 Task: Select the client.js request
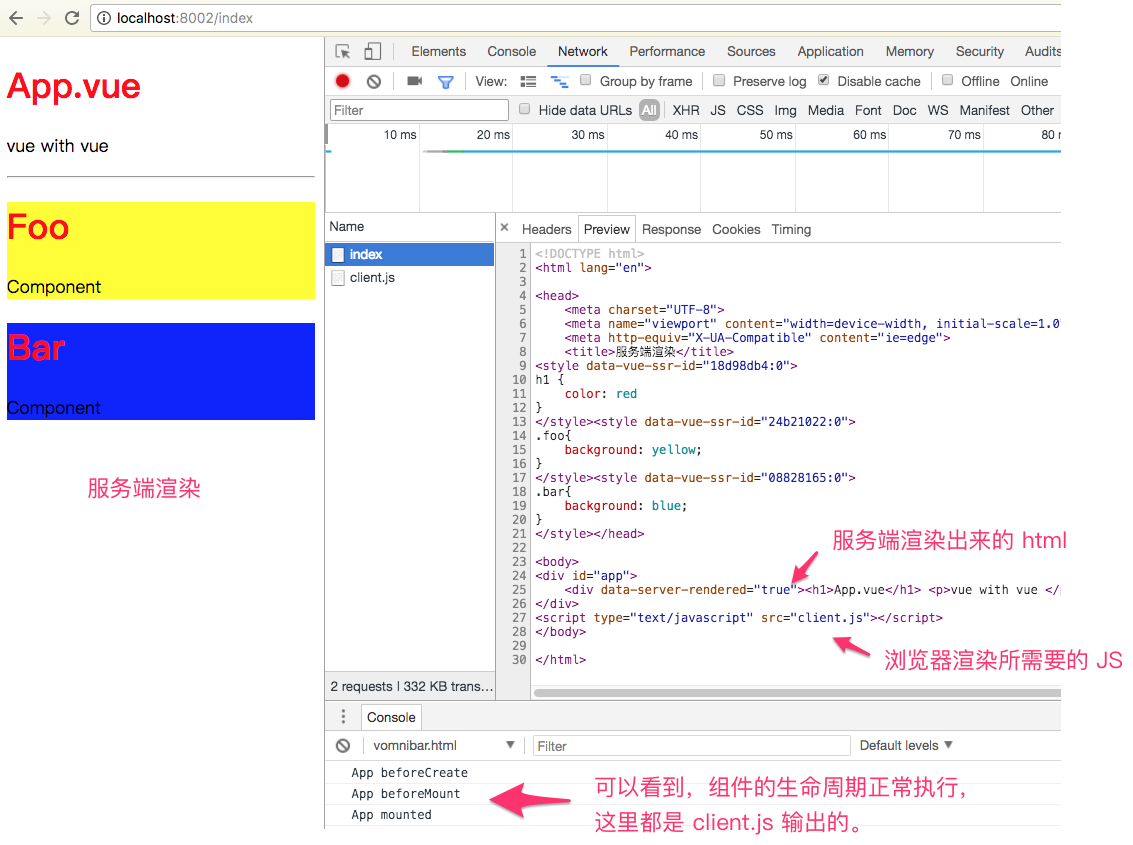click(x=372, y=278)
